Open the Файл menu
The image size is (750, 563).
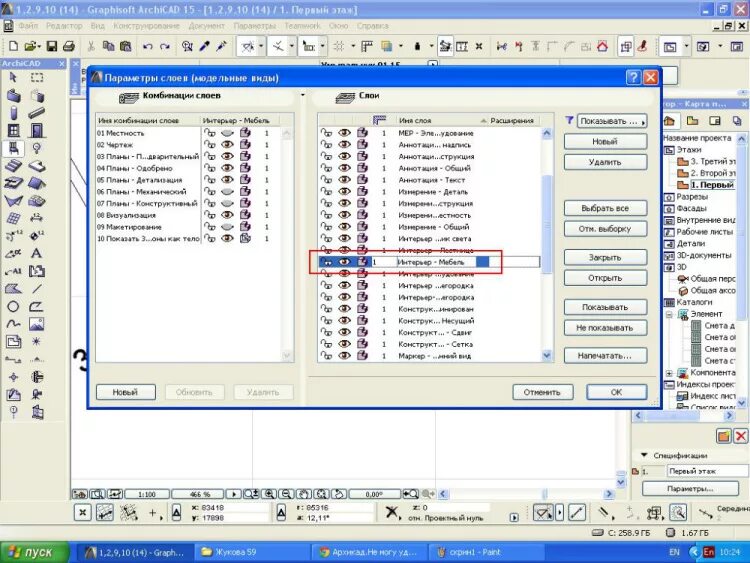pyautogui.click(x=28, y=26)
